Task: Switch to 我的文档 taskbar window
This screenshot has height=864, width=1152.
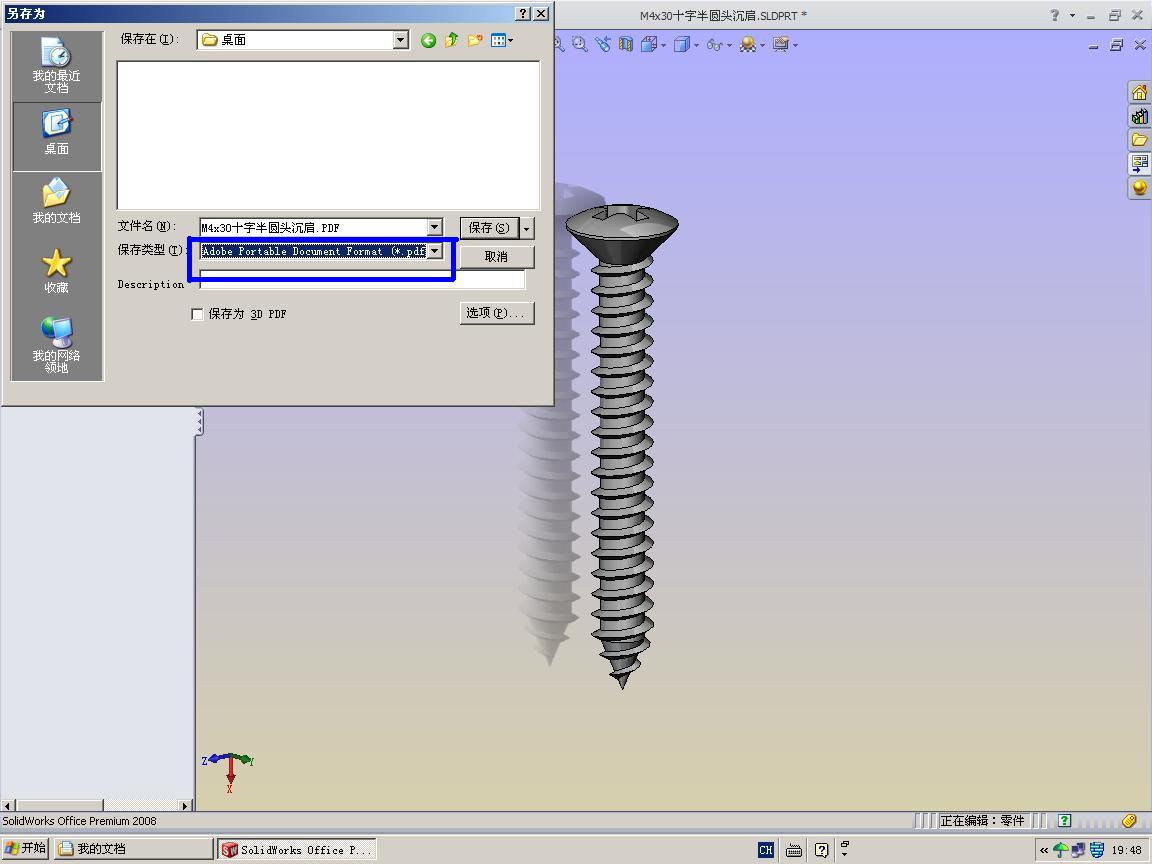Action: click(134, 849)
